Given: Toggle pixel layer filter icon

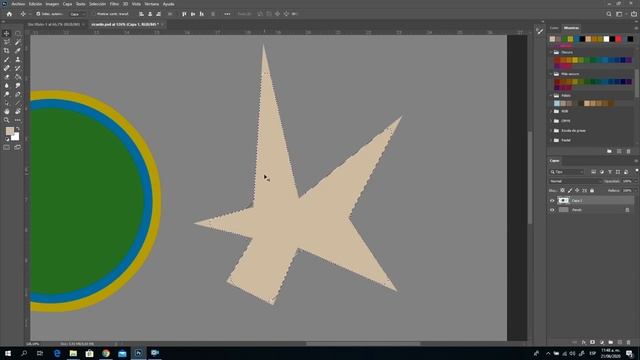Looking at the screenshot, I should pos(593,172).
